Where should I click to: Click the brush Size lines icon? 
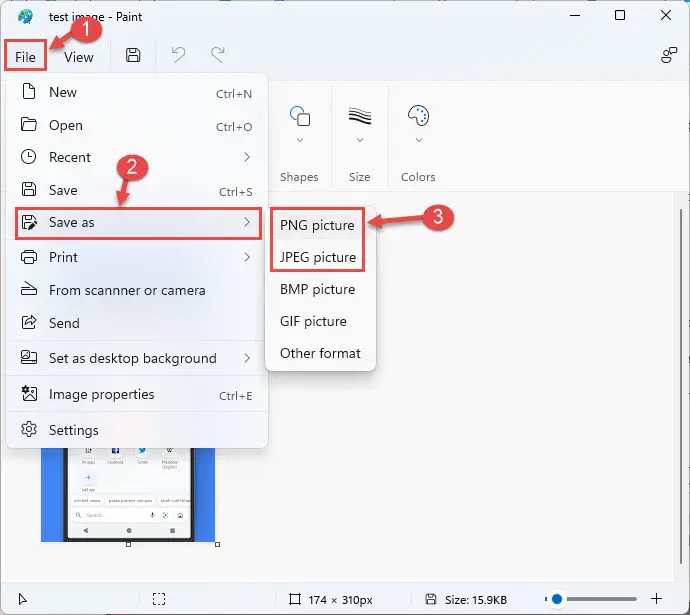[360, 116]
